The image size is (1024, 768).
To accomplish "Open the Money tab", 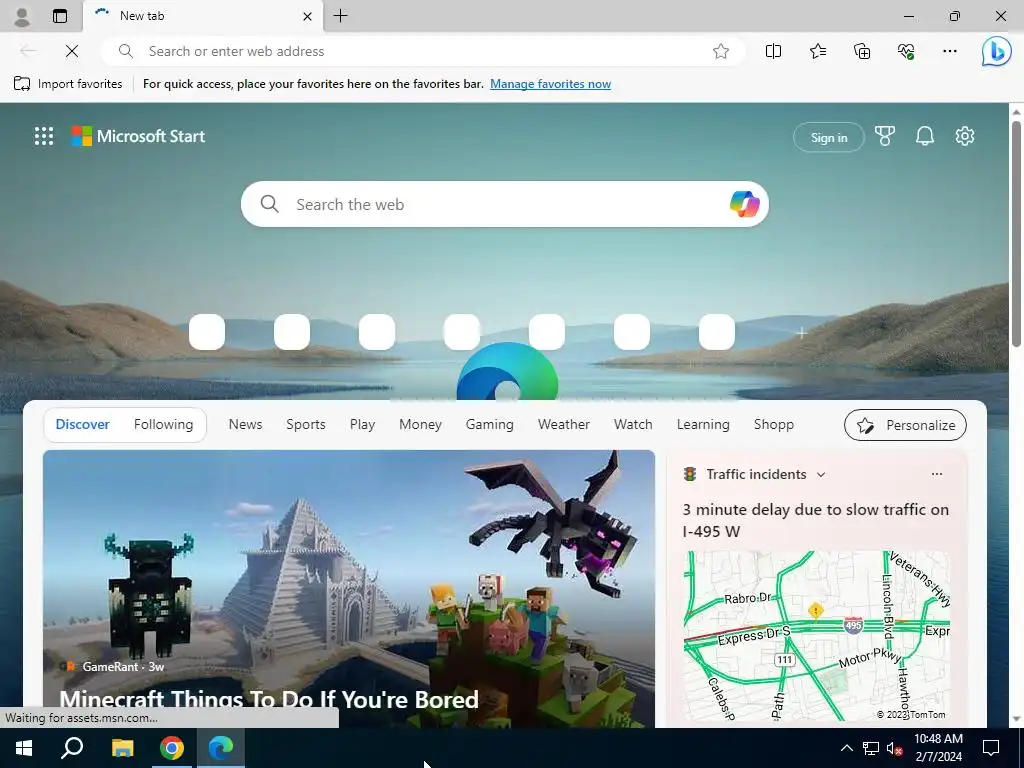I will coord(421,424).
